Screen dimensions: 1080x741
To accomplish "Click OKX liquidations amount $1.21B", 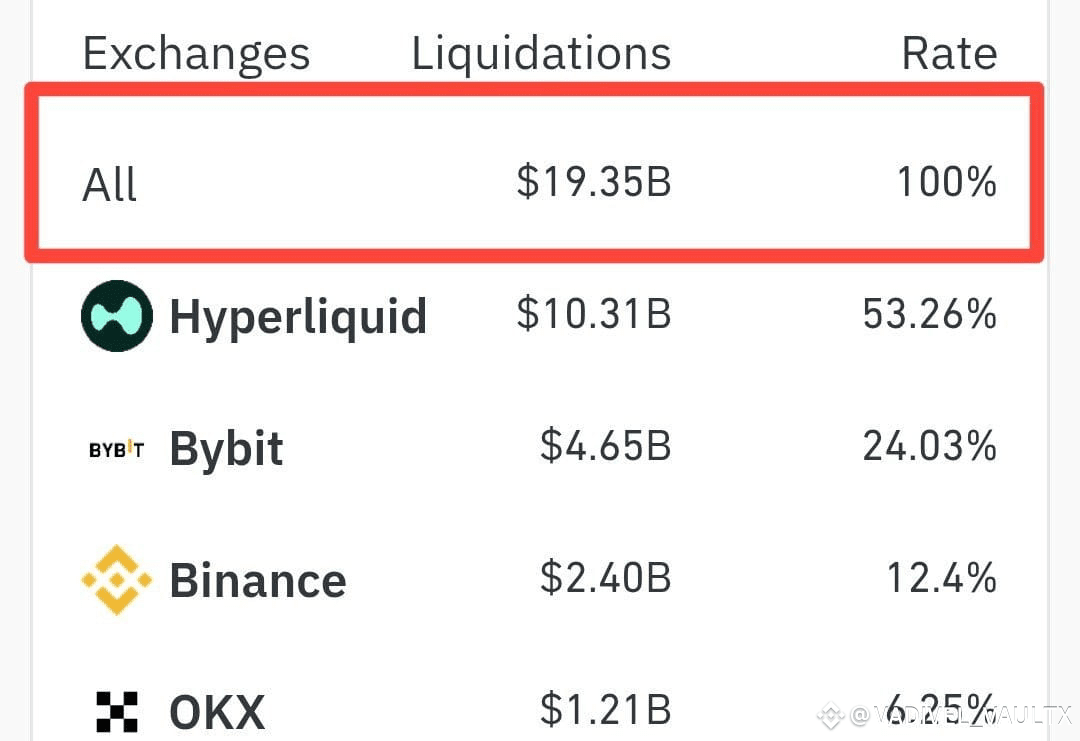I will tap(605, 709).
